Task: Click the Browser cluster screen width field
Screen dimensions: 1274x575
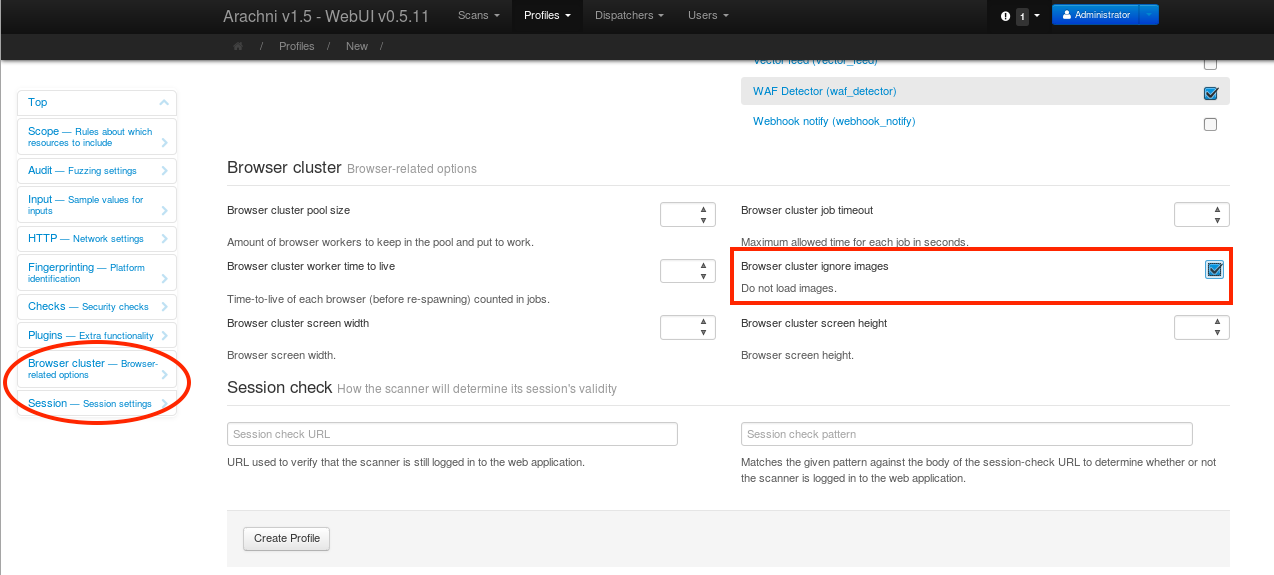Action: pyautogui.click(x=687, y=327)
